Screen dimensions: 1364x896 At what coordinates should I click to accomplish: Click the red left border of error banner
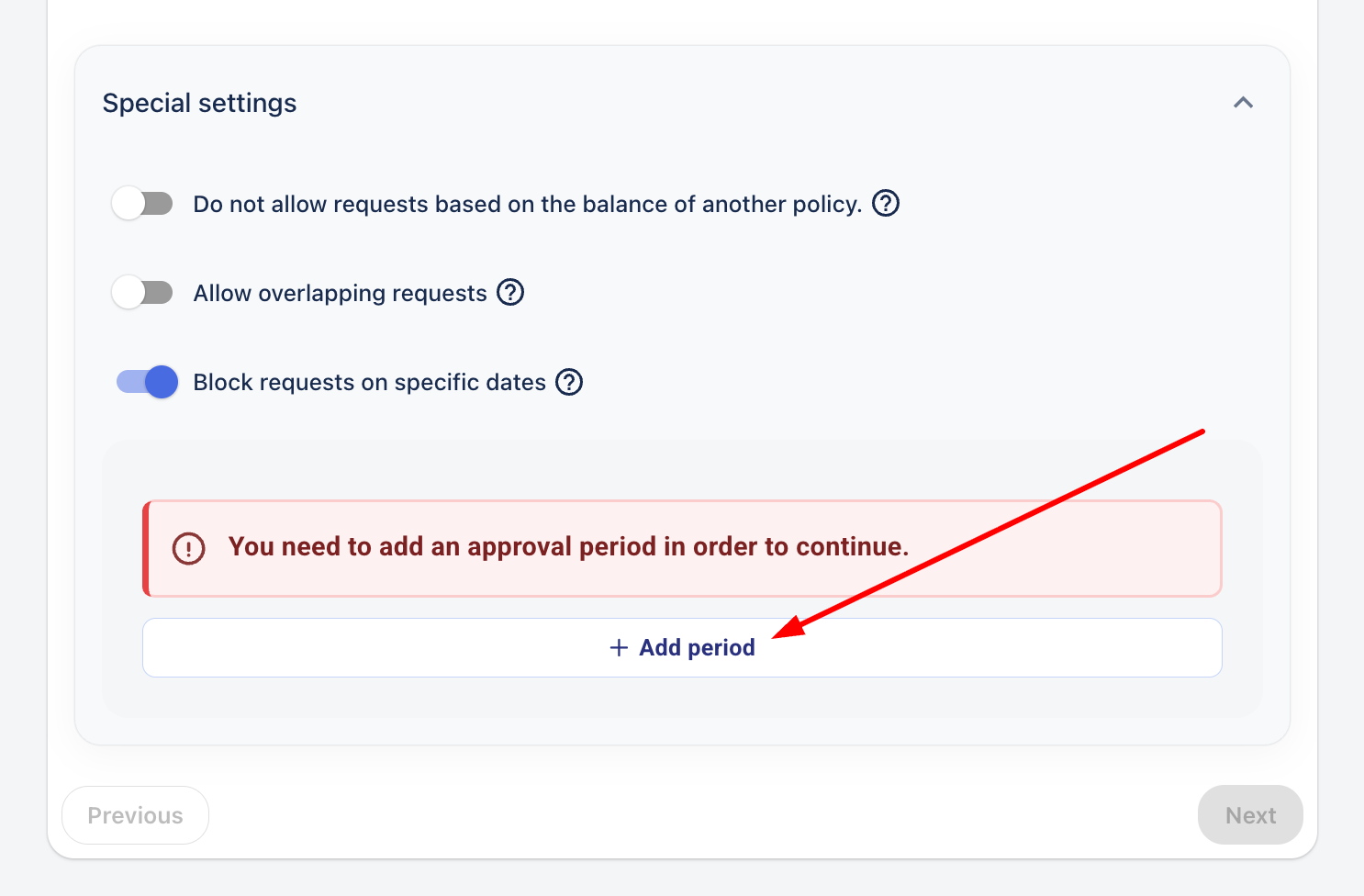146,548
